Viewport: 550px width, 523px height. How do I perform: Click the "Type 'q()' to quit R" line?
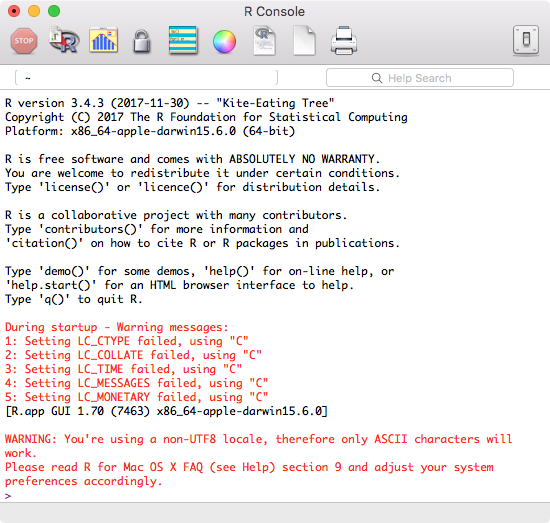pyautogui.click(x=74, y=299)
